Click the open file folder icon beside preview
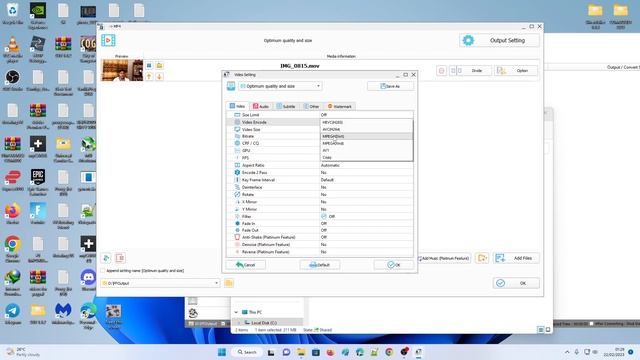 160,66
